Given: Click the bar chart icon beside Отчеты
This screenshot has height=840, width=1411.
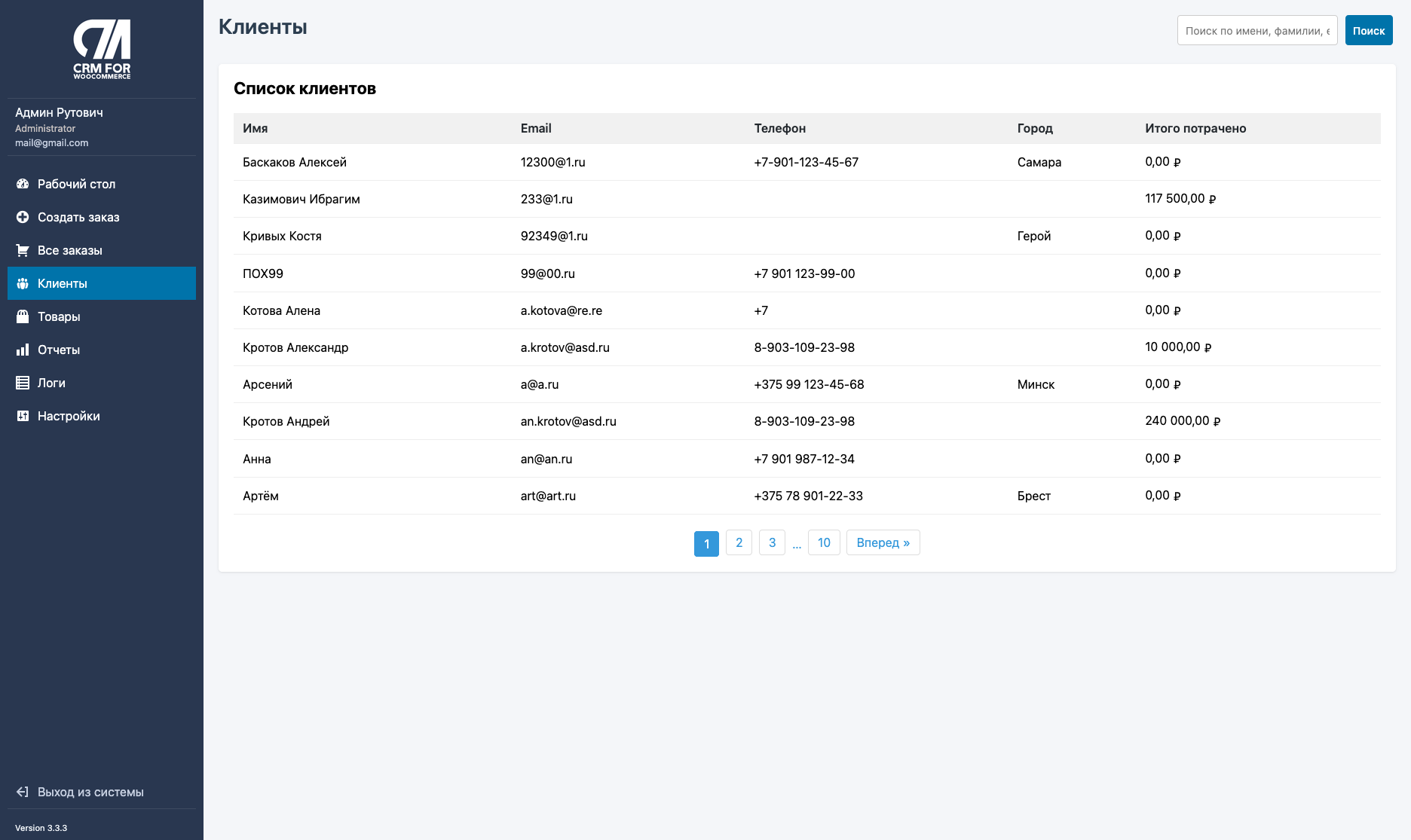Looking at the screenshot, I should tap(23, 350).
